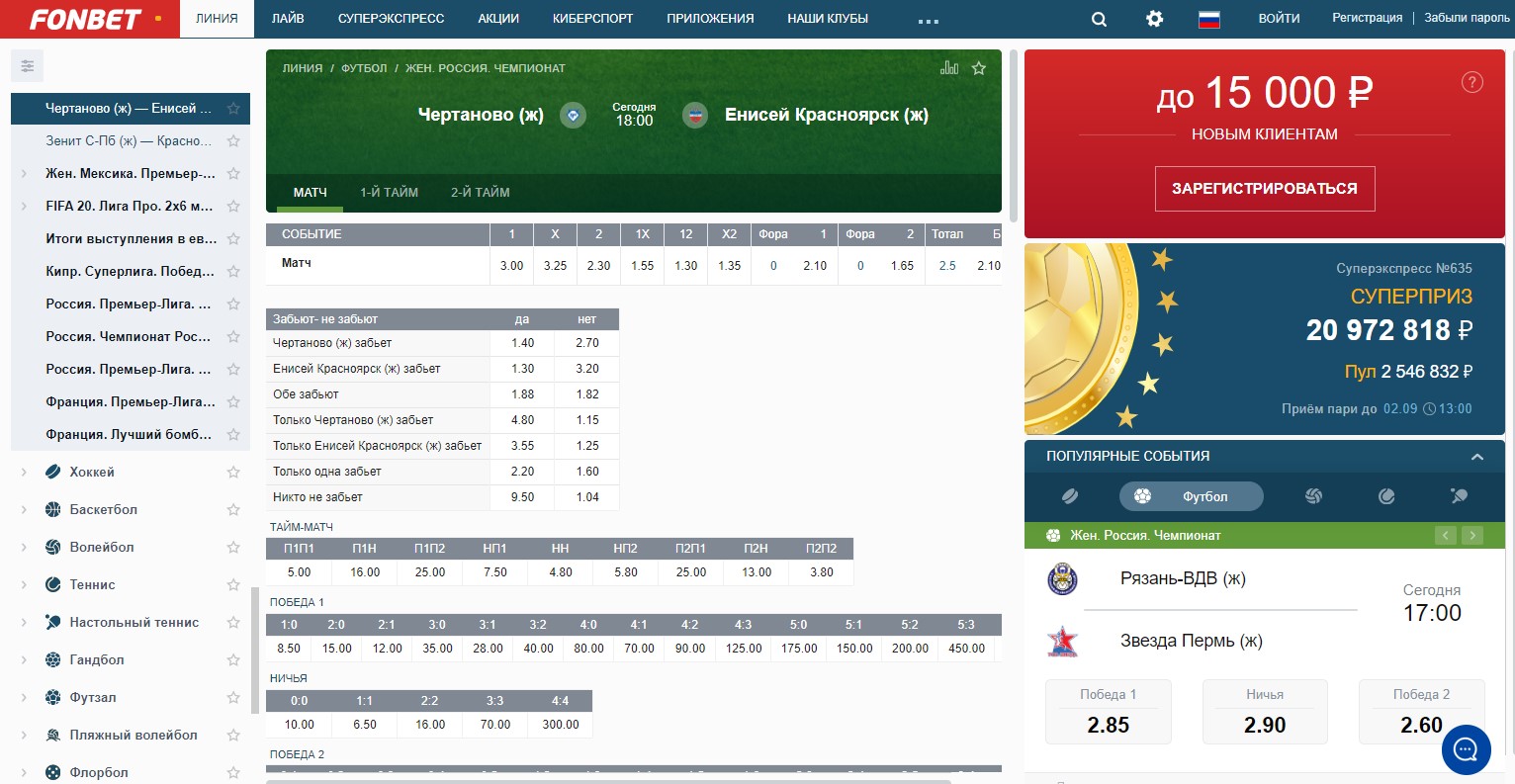Viewport: 1515px width, 784px height.
Task: Favorite Жен. Мексика. Премьер league
Action: coord(233,174)
